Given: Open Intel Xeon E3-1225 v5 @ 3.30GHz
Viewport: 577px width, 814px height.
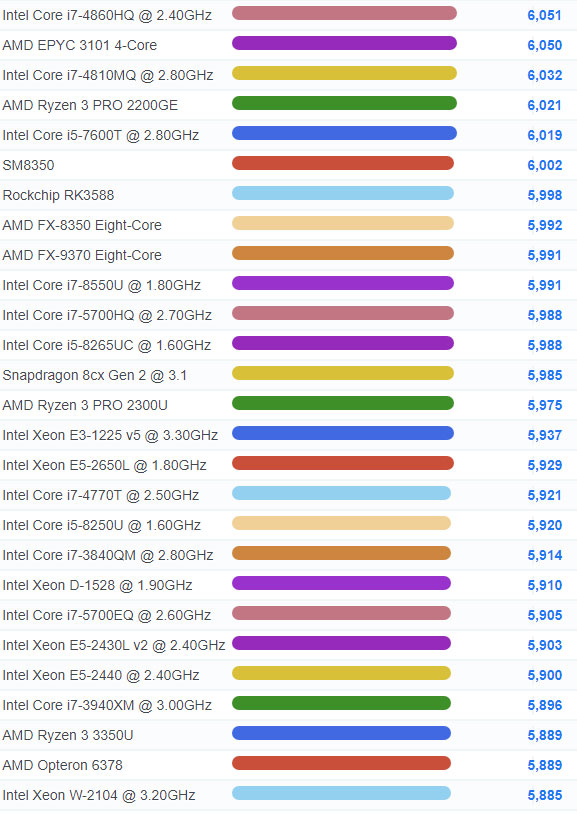Looking at the screenshot, I should (110, 436).
